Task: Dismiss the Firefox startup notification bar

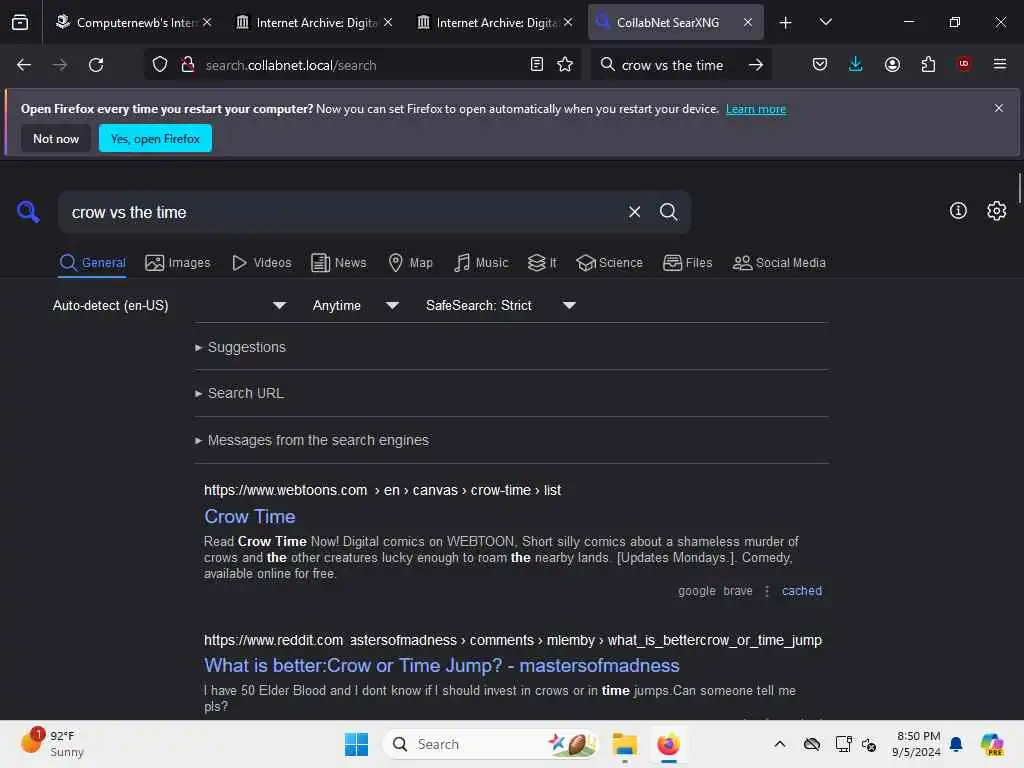Action: [x=999, y=108]
